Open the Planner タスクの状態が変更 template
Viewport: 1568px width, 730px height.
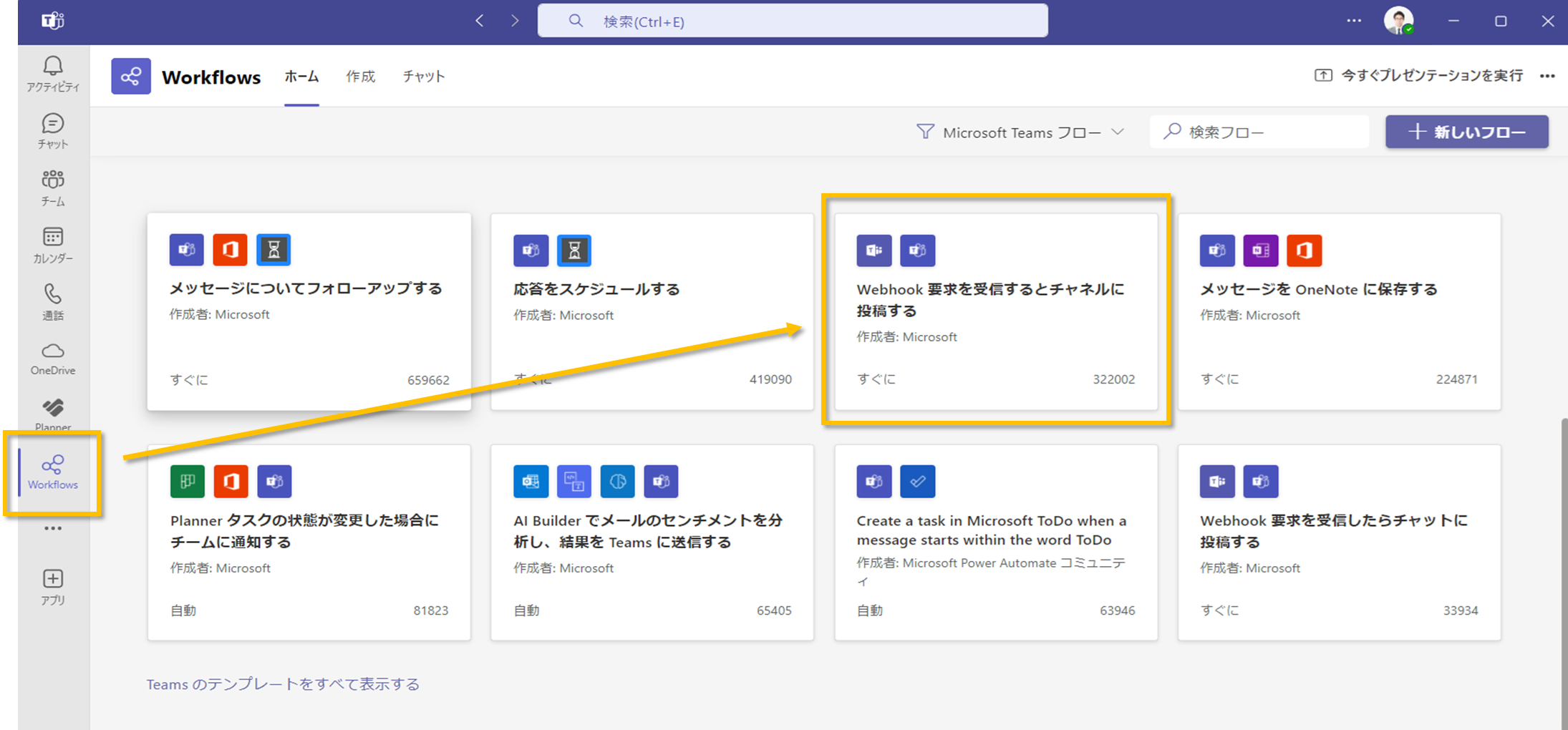pos(309,542)
